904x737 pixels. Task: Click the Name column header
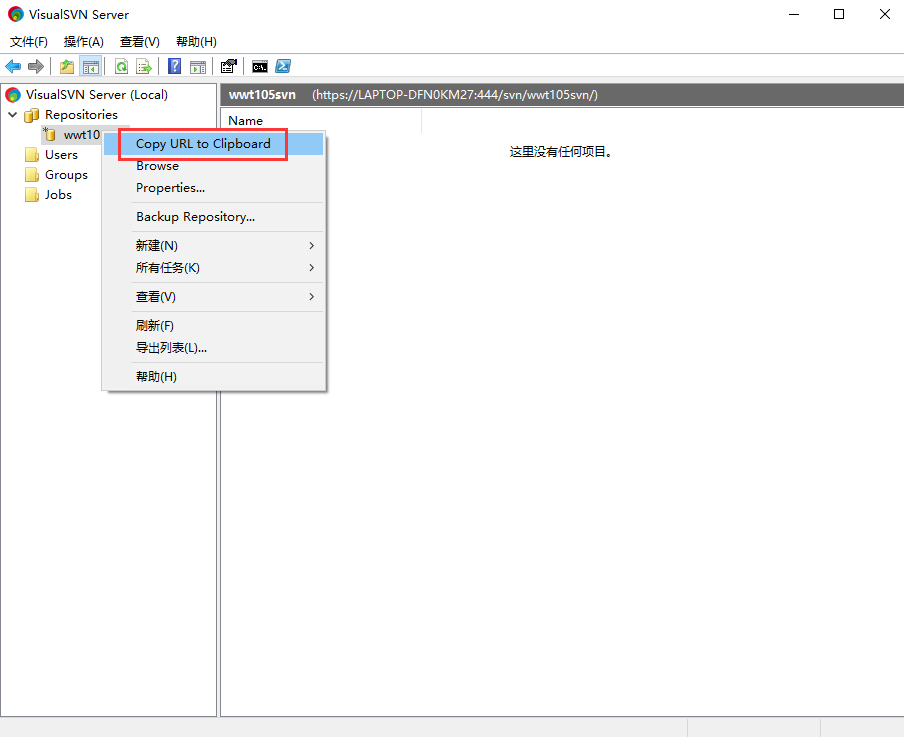[x=246, y=121]
